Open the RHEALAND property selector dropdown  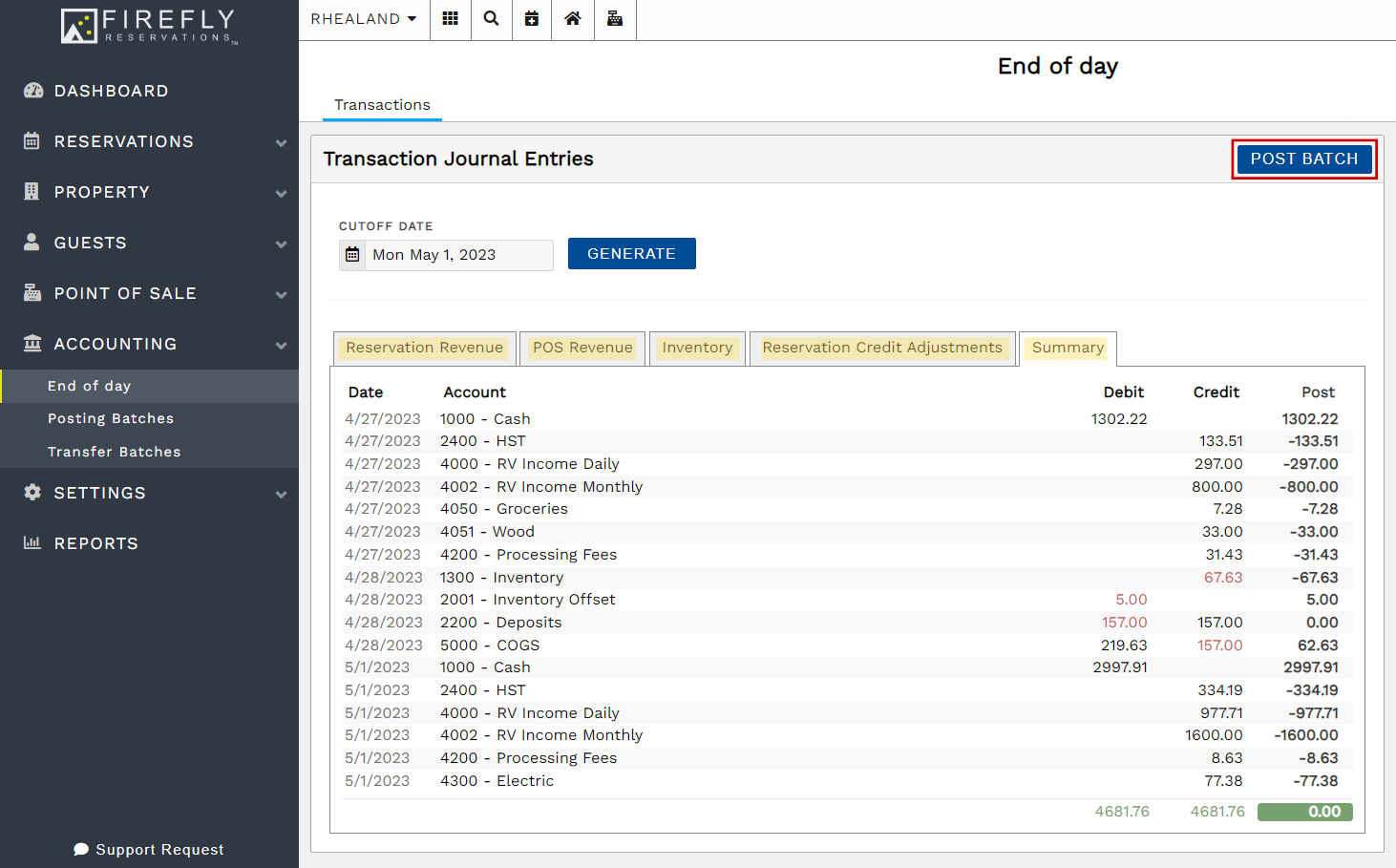click(364, 18)
